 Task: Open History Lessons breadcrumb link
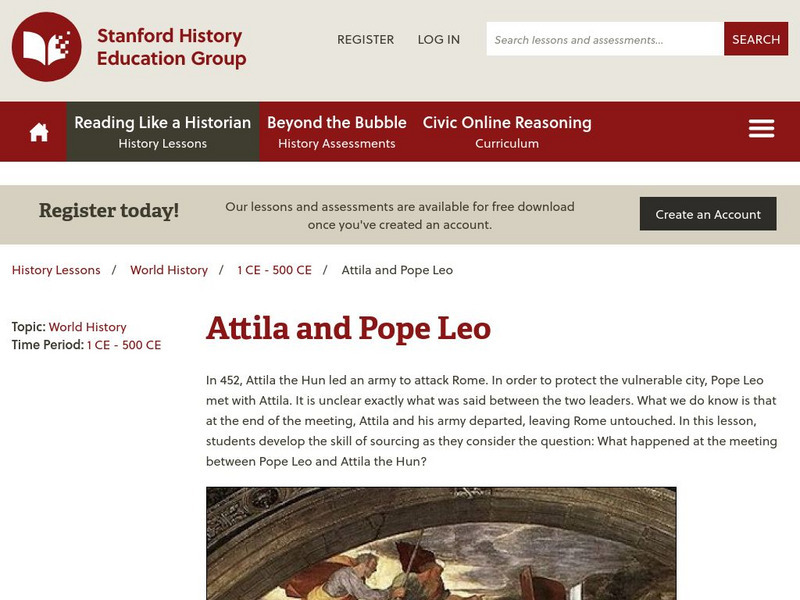coord(56,270)
